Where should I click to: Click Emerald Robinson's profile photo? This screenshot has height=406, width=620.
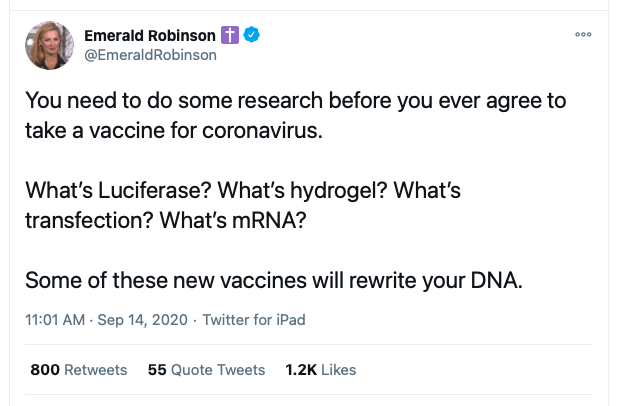pyautogui.click(x=47, y=46)
